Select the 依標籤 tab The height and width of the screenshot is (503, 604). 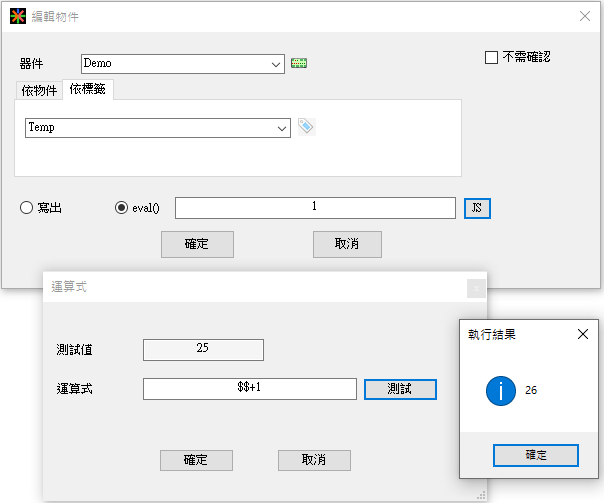(x=87, y=90)
